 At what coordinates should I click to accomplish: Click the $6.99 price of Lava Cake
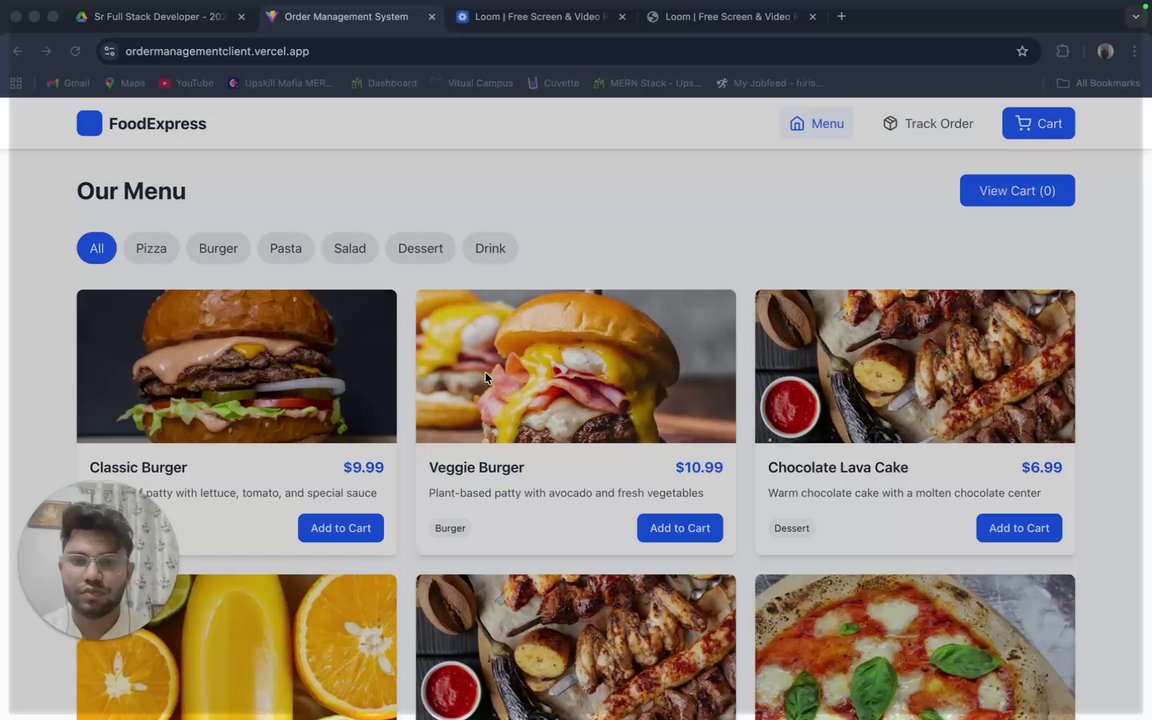point(1041,467)
